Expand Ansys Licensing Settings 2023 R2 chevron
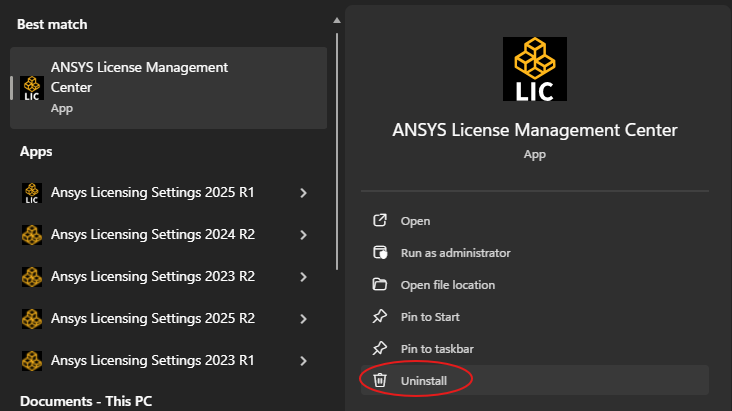The width and height of the screenshot is (732, 411). point(303,277)
